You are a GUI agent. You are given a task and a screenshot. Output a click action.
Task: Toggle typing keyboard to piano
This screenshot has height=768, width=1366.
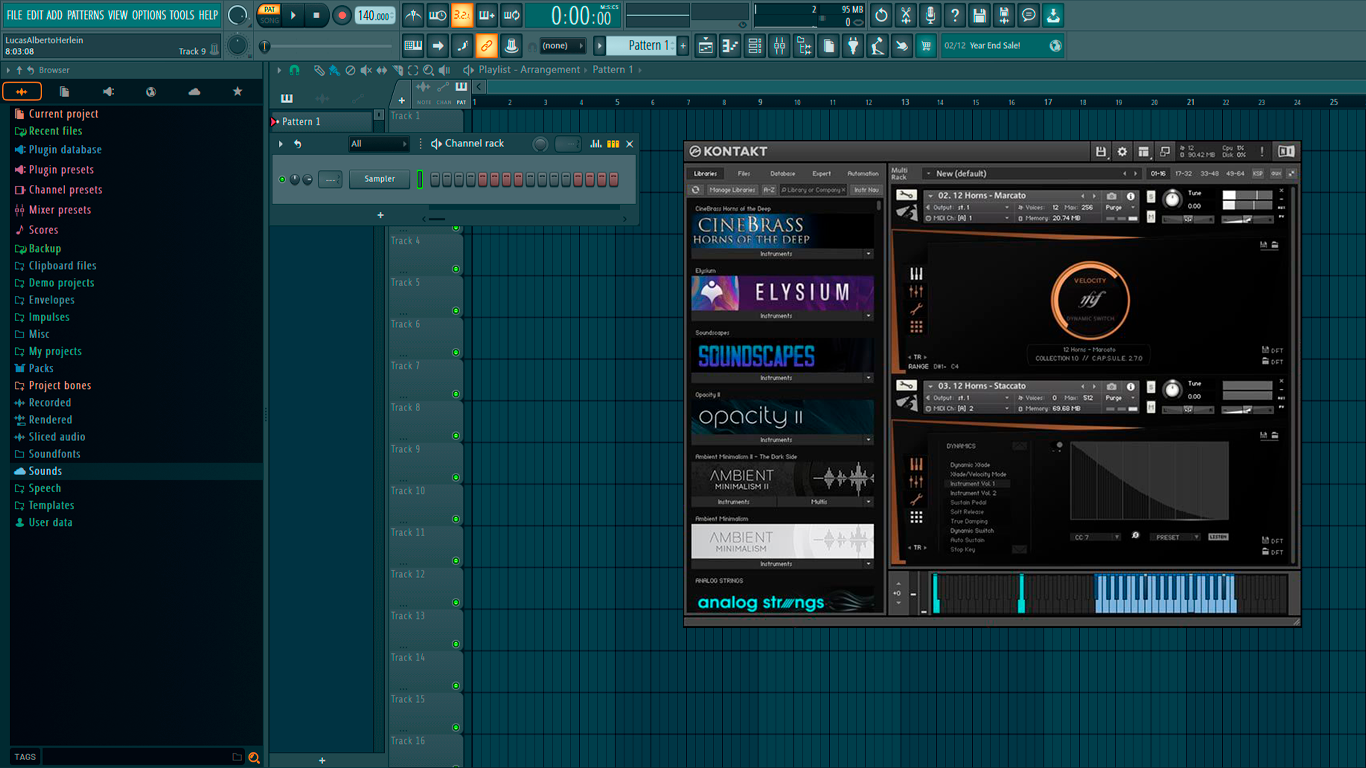[x=413, y=46]
